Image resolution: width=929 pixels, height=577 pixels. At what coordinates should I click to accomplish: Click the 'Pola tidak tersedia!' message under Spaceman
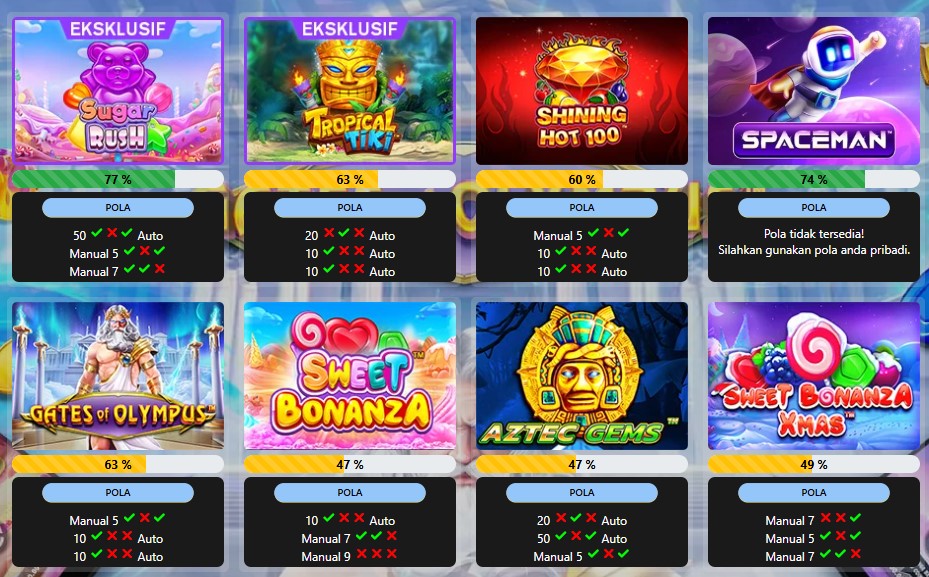pyautogui.click(x=813, y=233)
